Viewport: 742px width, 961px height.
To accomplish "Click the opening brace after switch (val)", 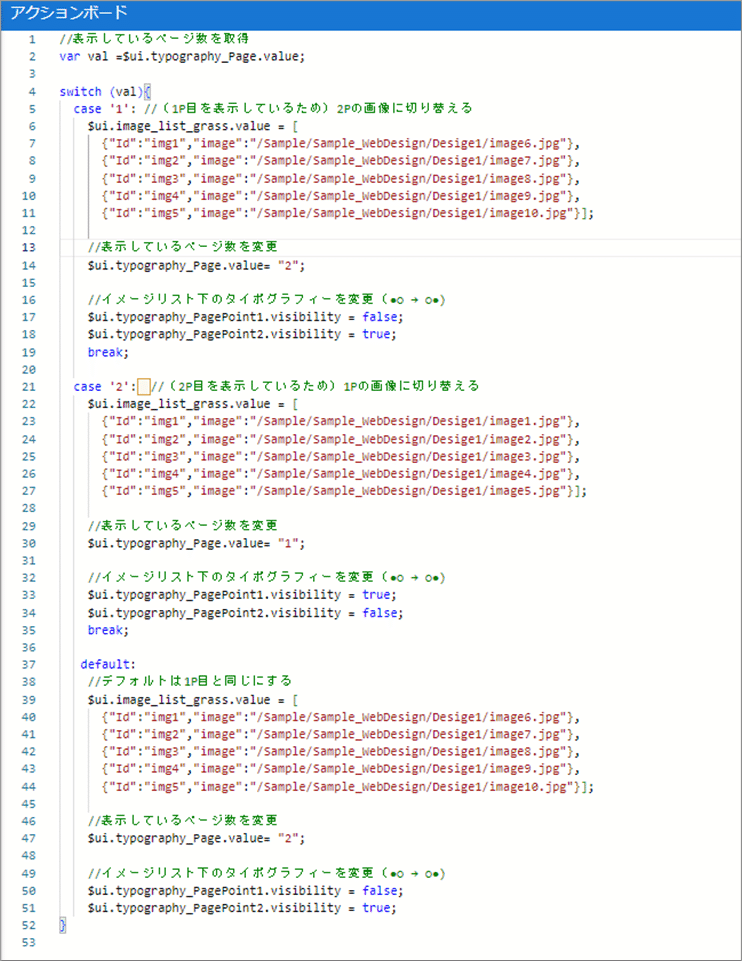I will click(x=148, y=91).
